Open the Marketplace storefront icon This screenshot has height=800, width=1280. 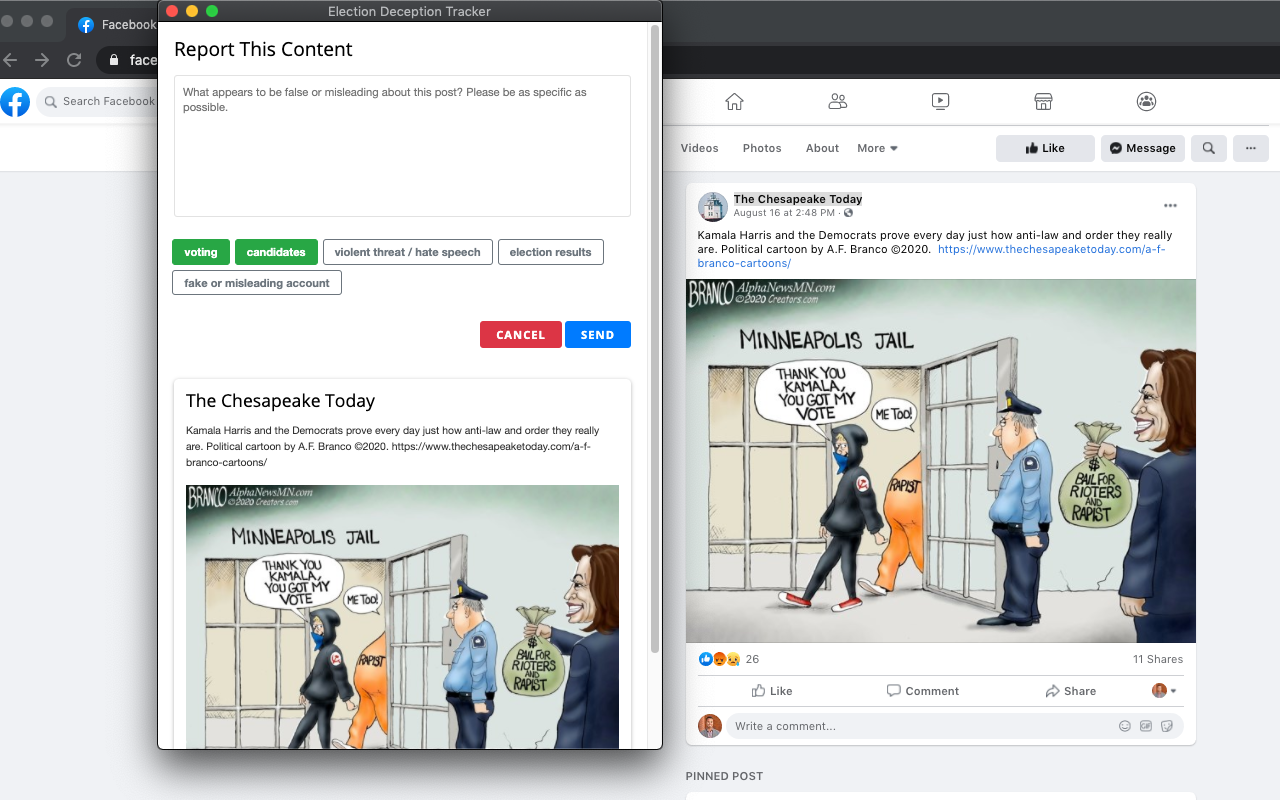point(1043,101)
